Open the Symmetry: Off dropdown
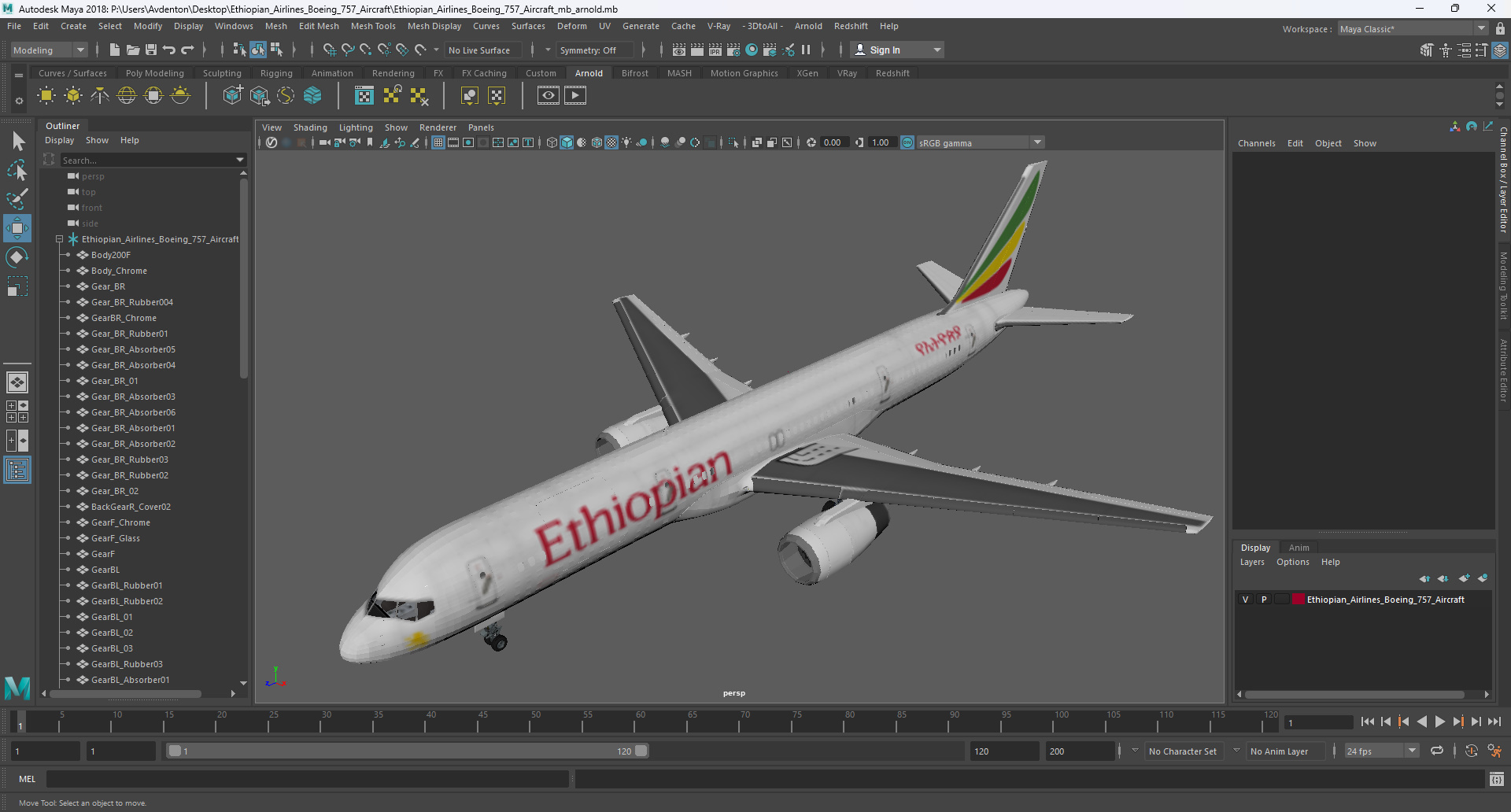The height and width of the screenshot is (812, 1511). [x=594, y=50]
